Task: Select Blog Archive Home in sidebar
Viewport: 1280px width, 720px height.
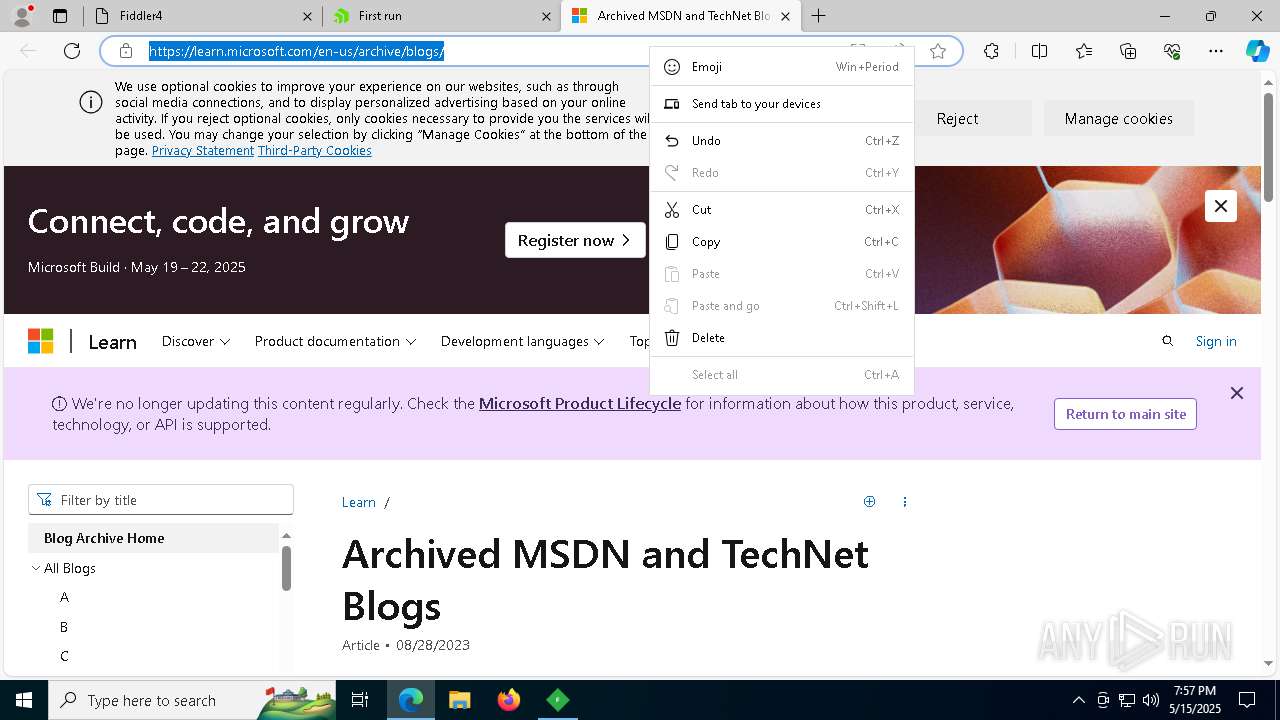Action: pyautogui.click(x=153, y=538)
